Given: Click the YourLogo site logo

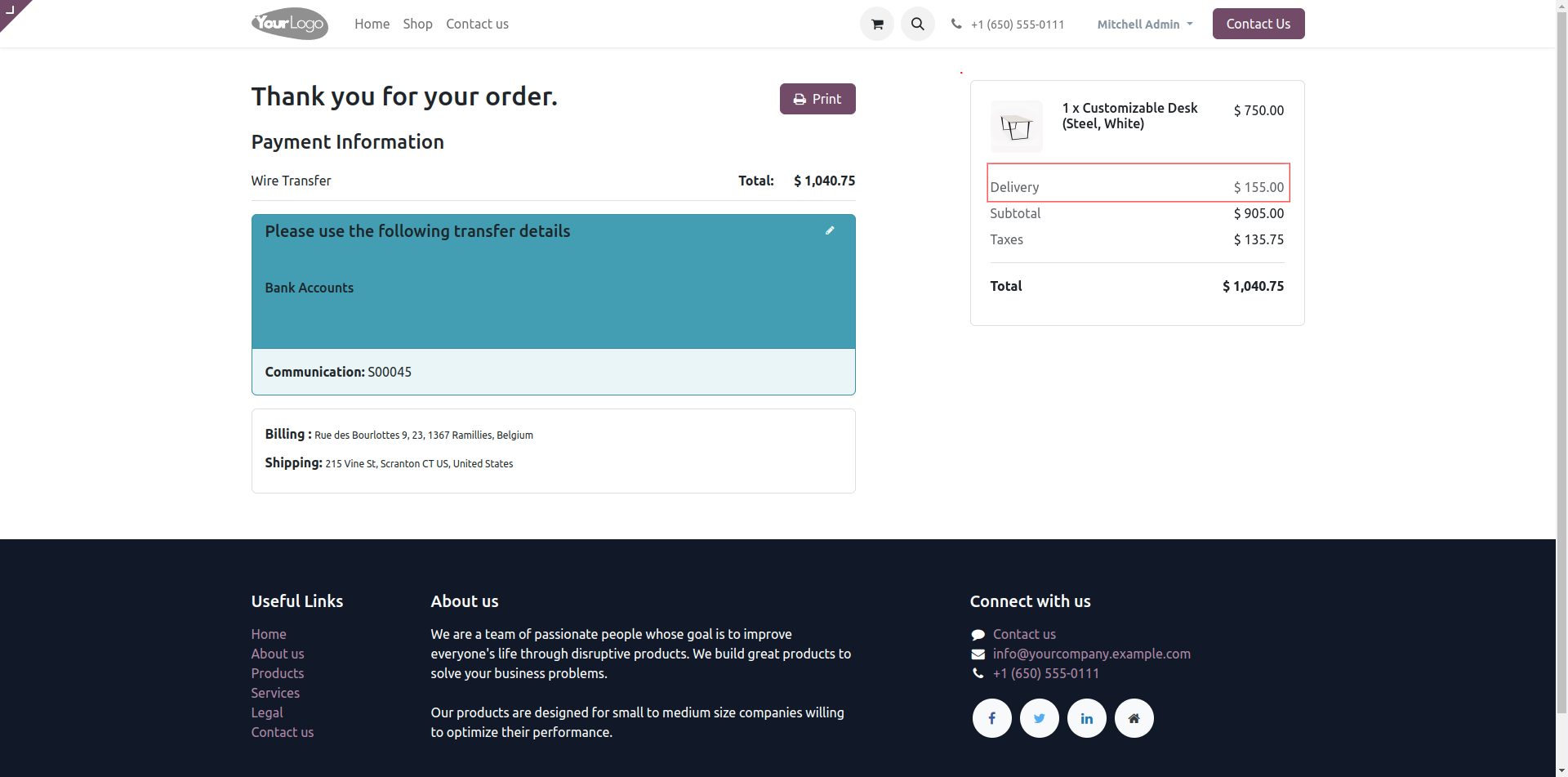Looking at the screenshot, I should 290,24.
